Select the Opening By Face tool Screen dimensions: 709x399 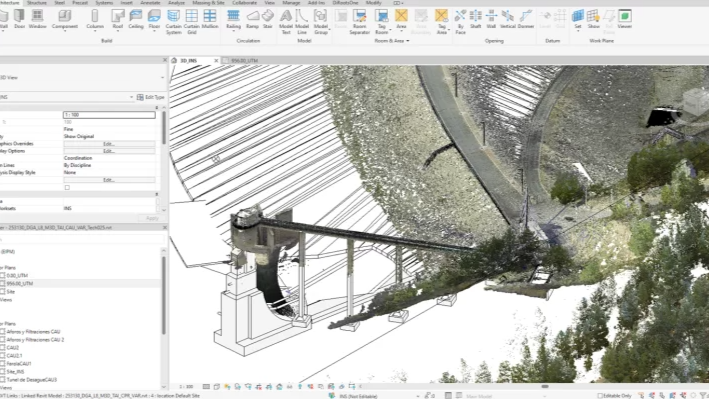pyautogui.click(x=460, y=22)
